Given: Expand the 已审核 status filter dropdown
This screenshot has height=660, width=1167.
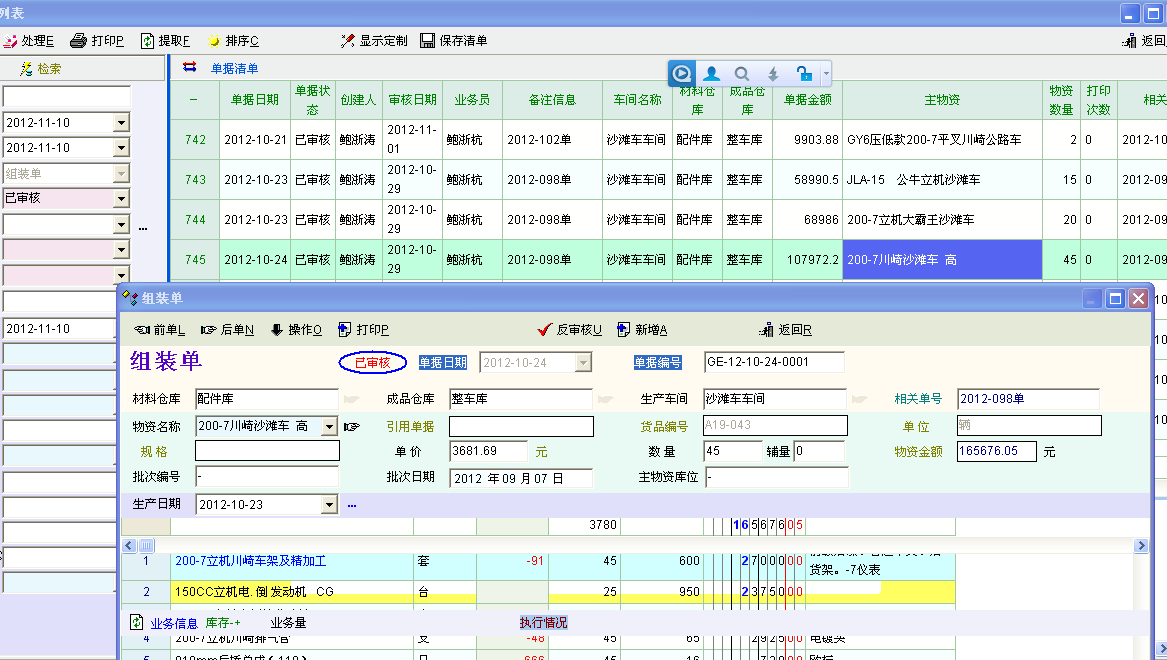Looking at the screenshot, I should tap(122, 198).
